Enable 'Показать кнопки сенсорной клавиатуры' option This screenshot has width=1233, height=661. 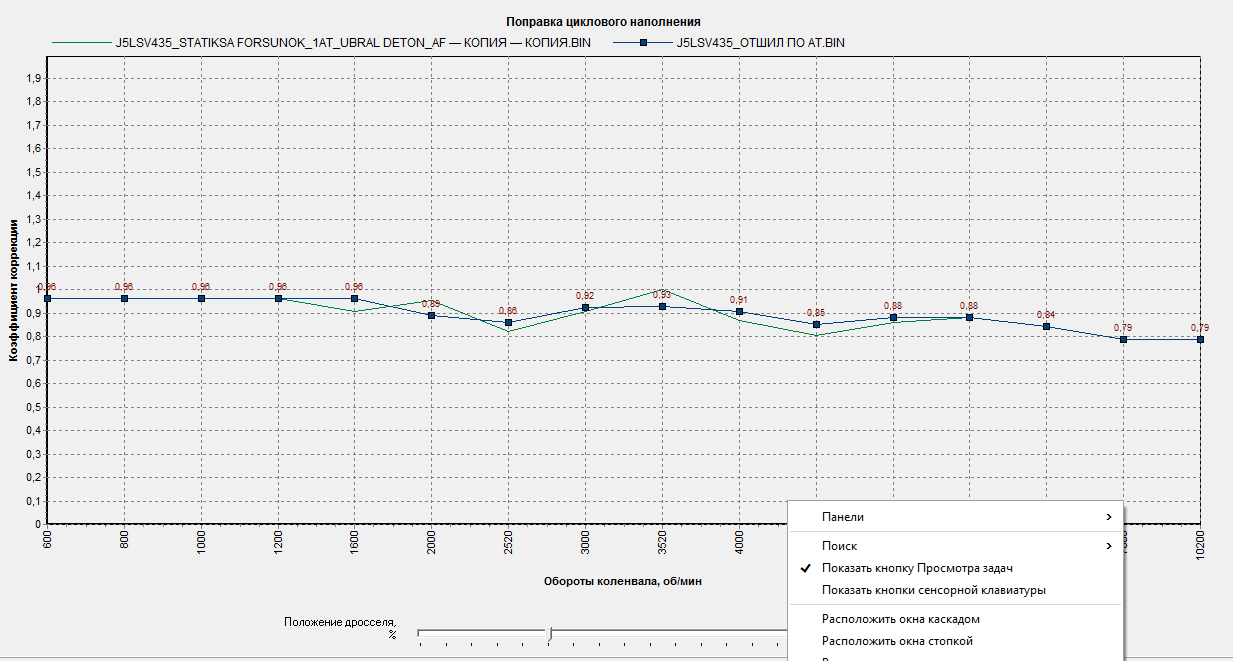(x=933, y=590)
